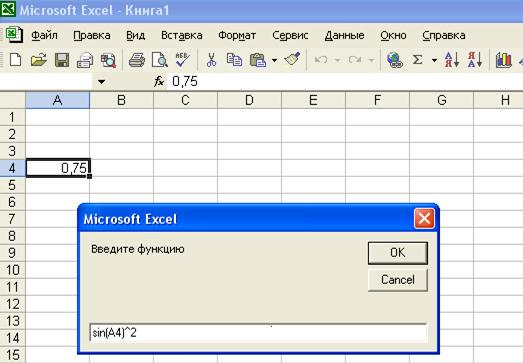Click the Redo arrow icon

pos(355,60)
